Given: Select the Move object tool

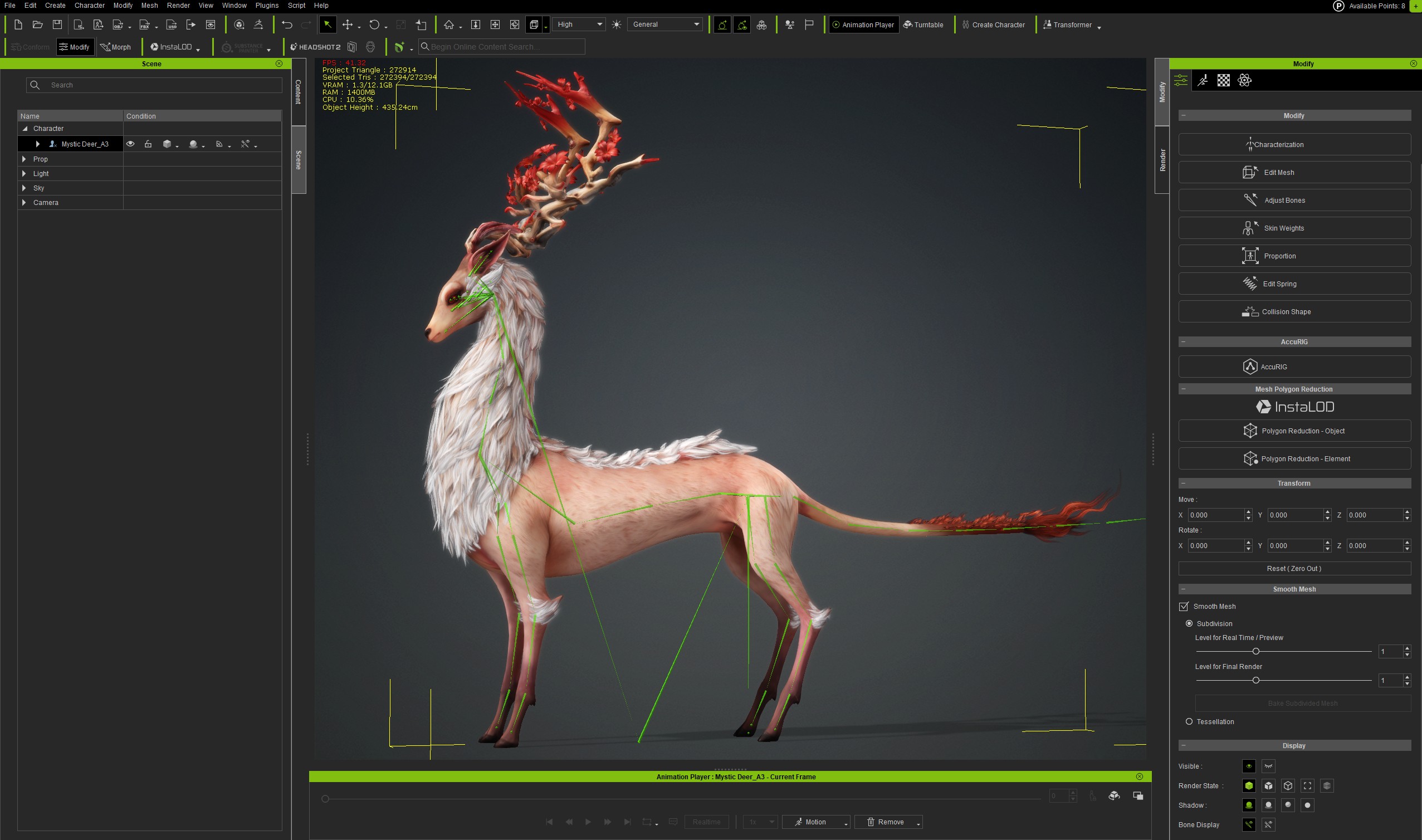Looking at the screenshot, I should (348, 25).
